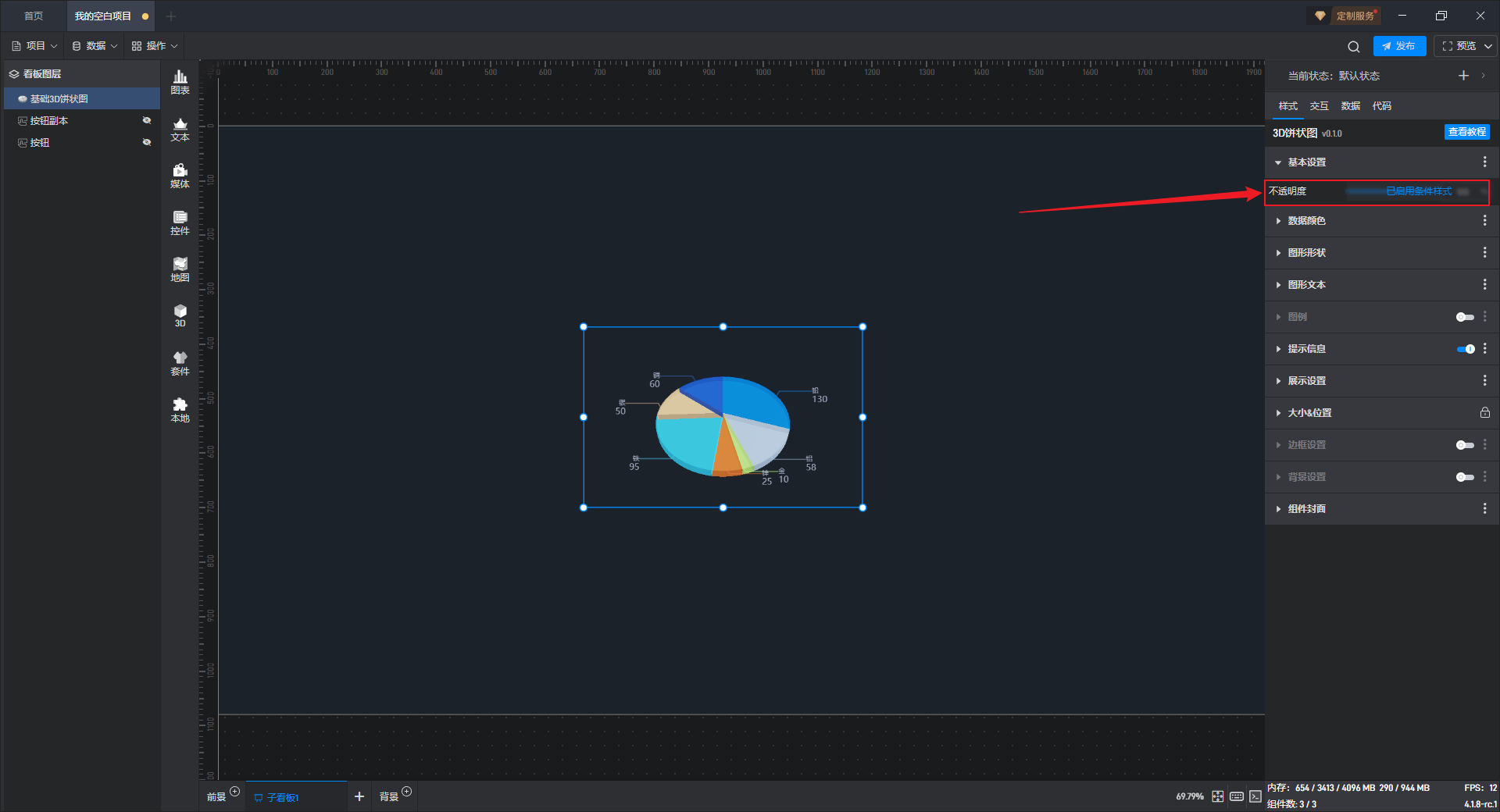Open the 套件 kit components icon
The height and width of the screenshot is (812, 1500).
click(180, 363)
